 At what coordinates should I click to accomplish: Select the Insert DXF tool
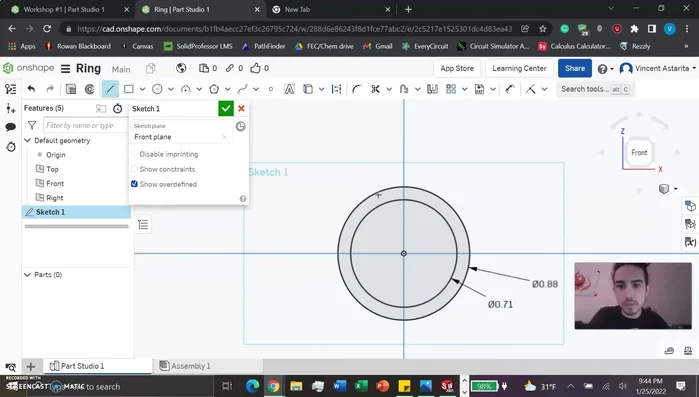tap(479, 89)
